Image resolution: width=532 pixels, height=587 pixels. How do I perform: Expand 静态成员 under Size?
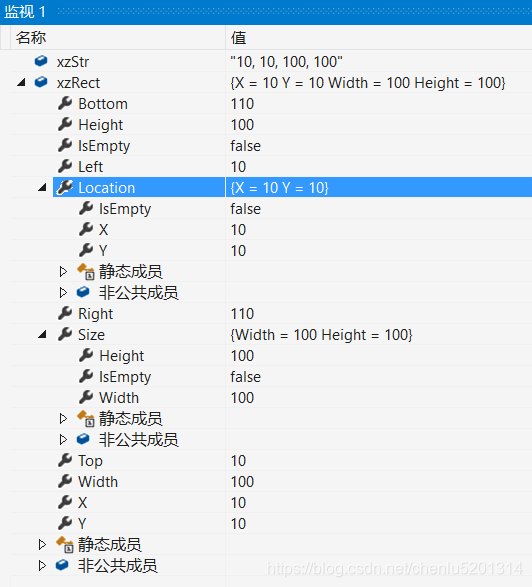pyautogui.click(x=63, y=418)
